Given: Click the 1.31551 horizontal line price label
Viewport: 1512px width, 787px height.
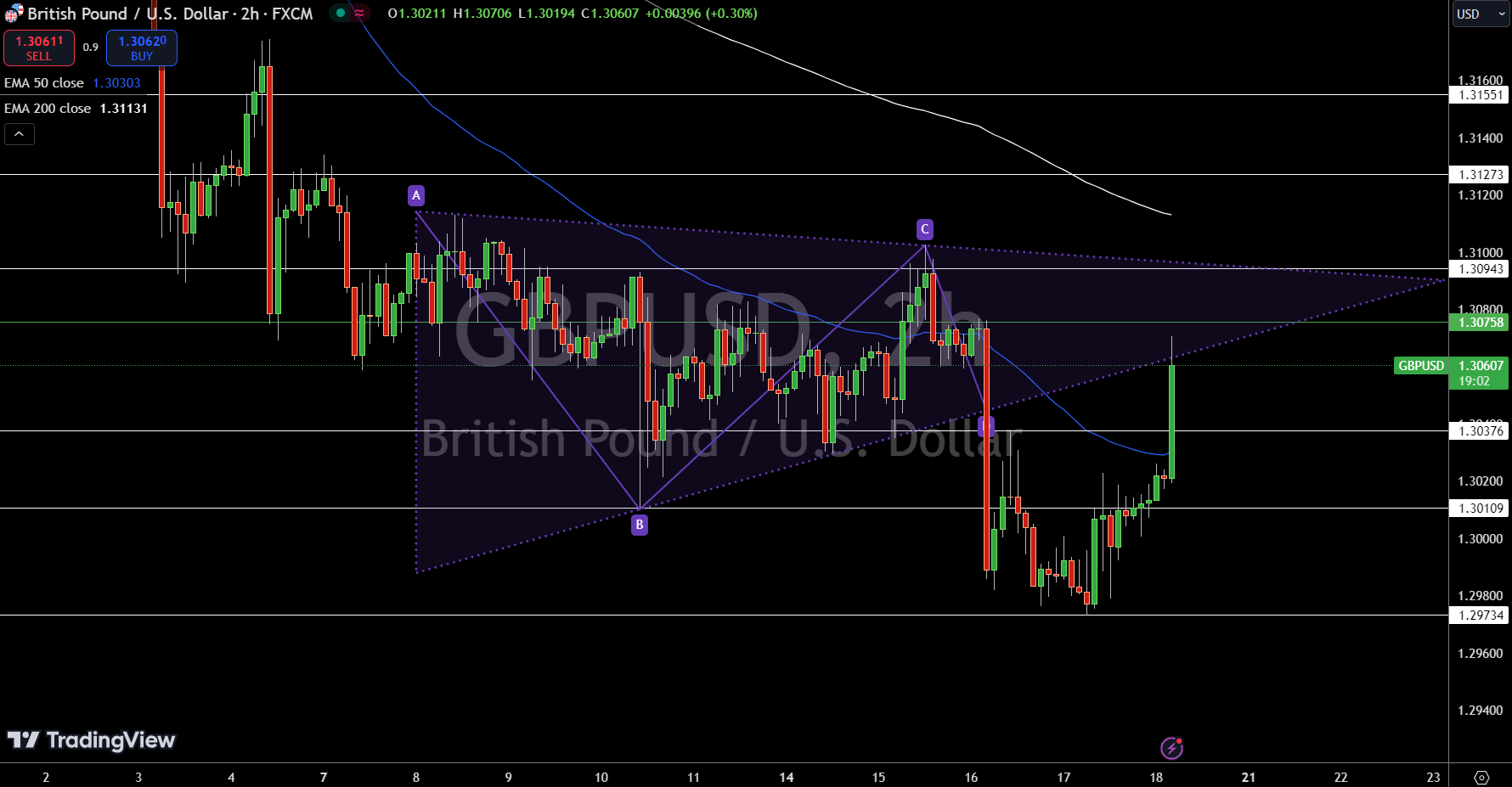Looking at the screenshot, I should (1480, 95).
